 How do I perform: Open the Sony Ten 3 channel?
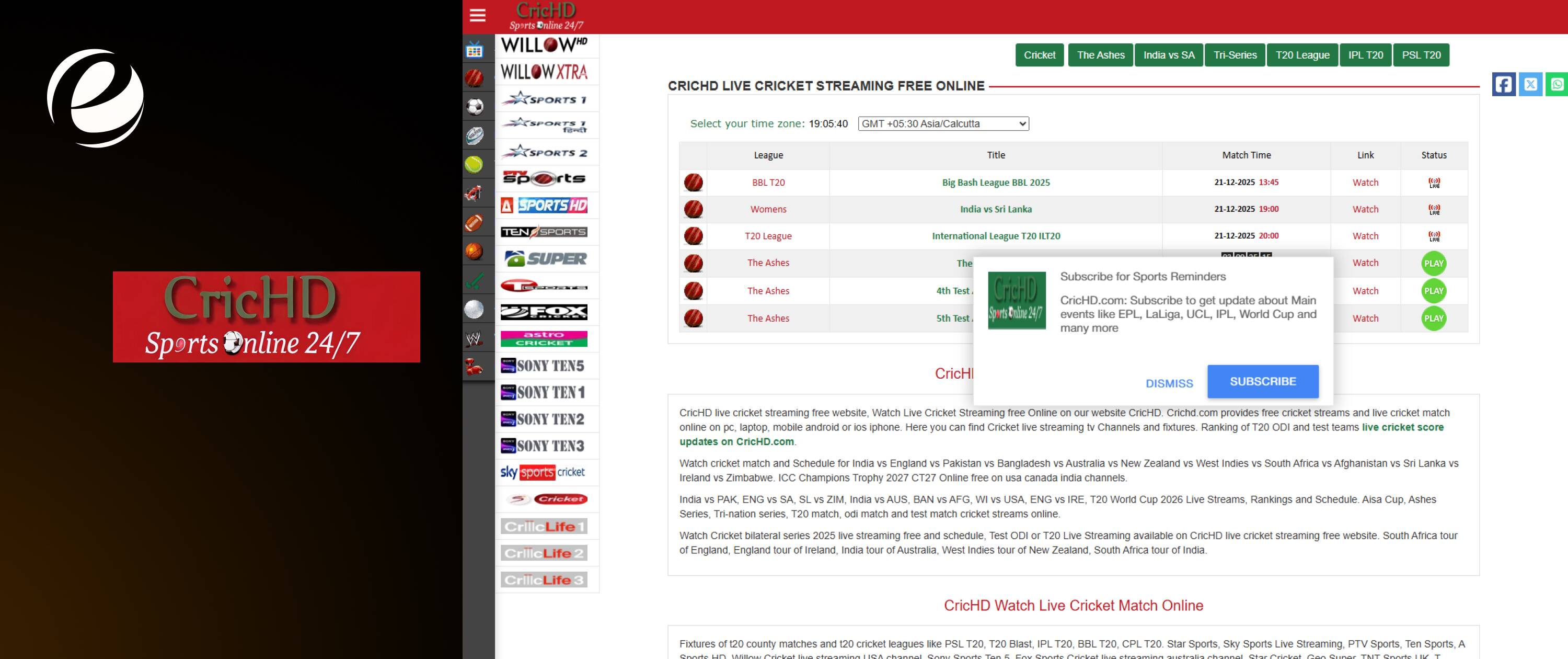coord(544,446)
